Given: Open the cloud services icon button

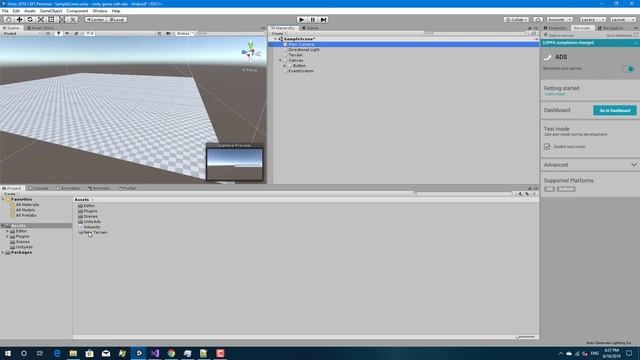Looking at the screenshot, I should pos(538,19).
